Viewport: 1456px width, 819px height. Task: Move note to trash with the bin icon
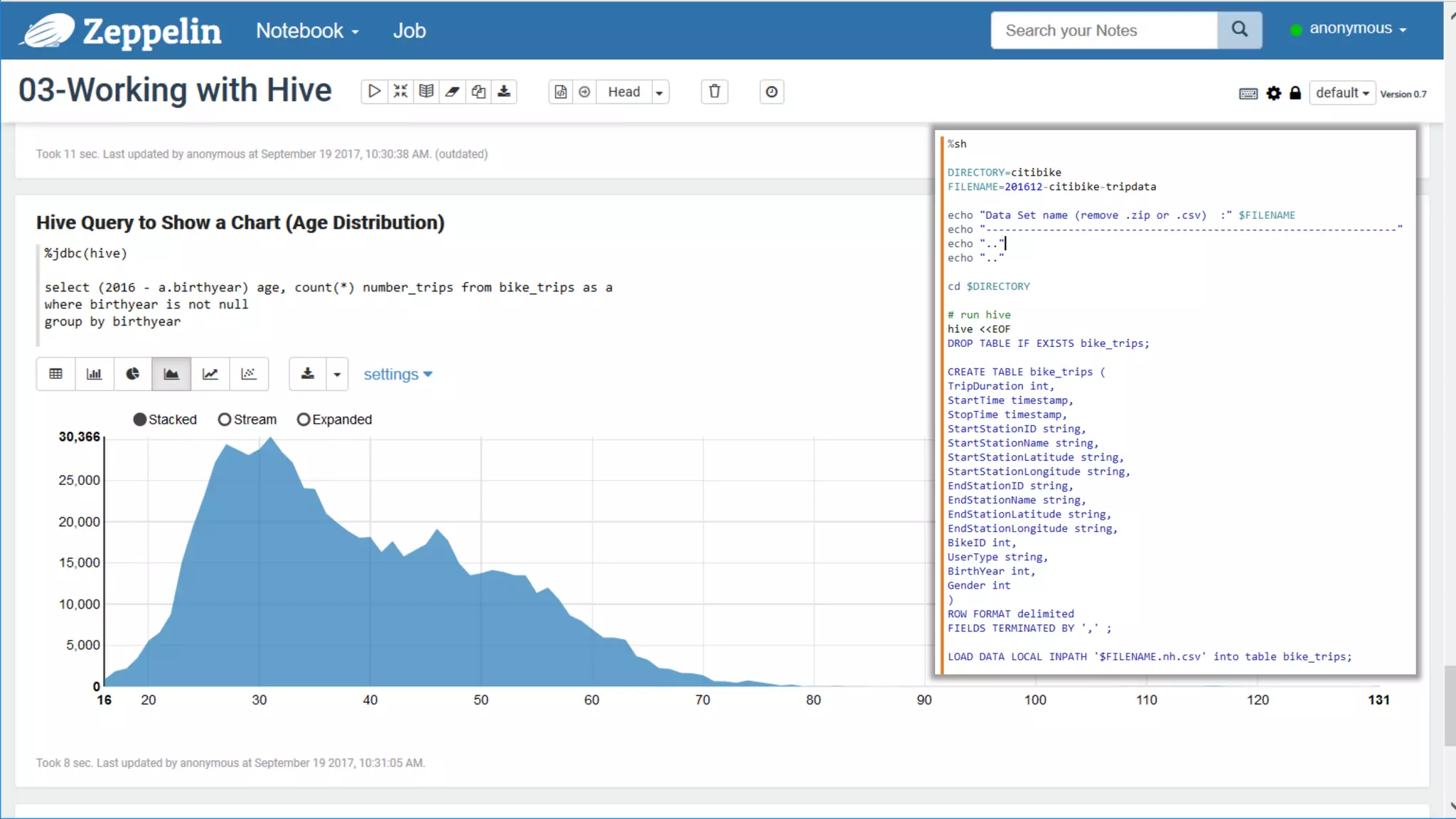(714, 92)
